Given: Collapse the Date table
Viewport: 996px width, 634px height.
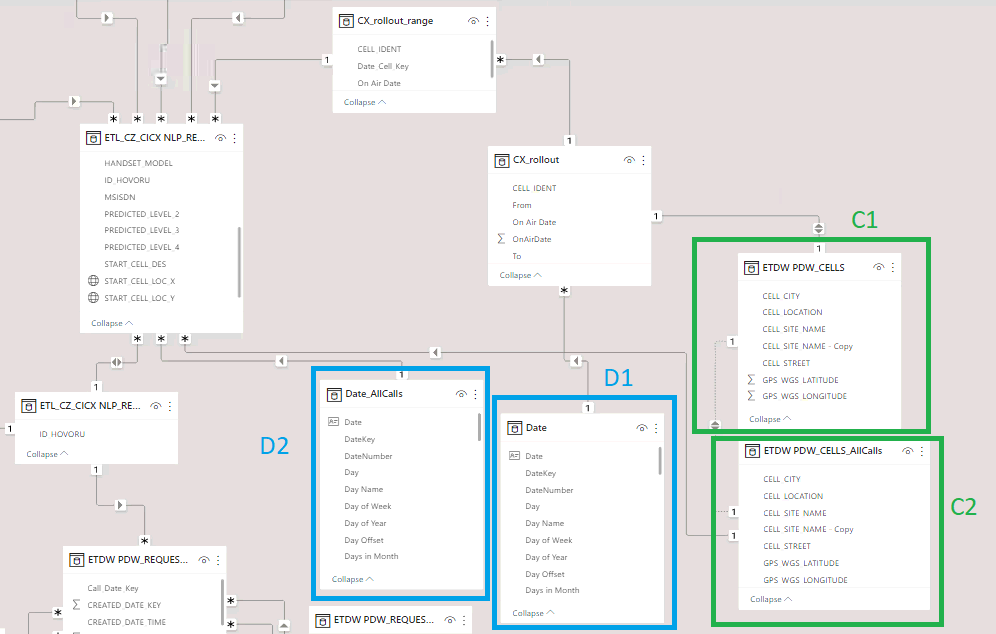Looking at the screenshot, I should (533, 613).
